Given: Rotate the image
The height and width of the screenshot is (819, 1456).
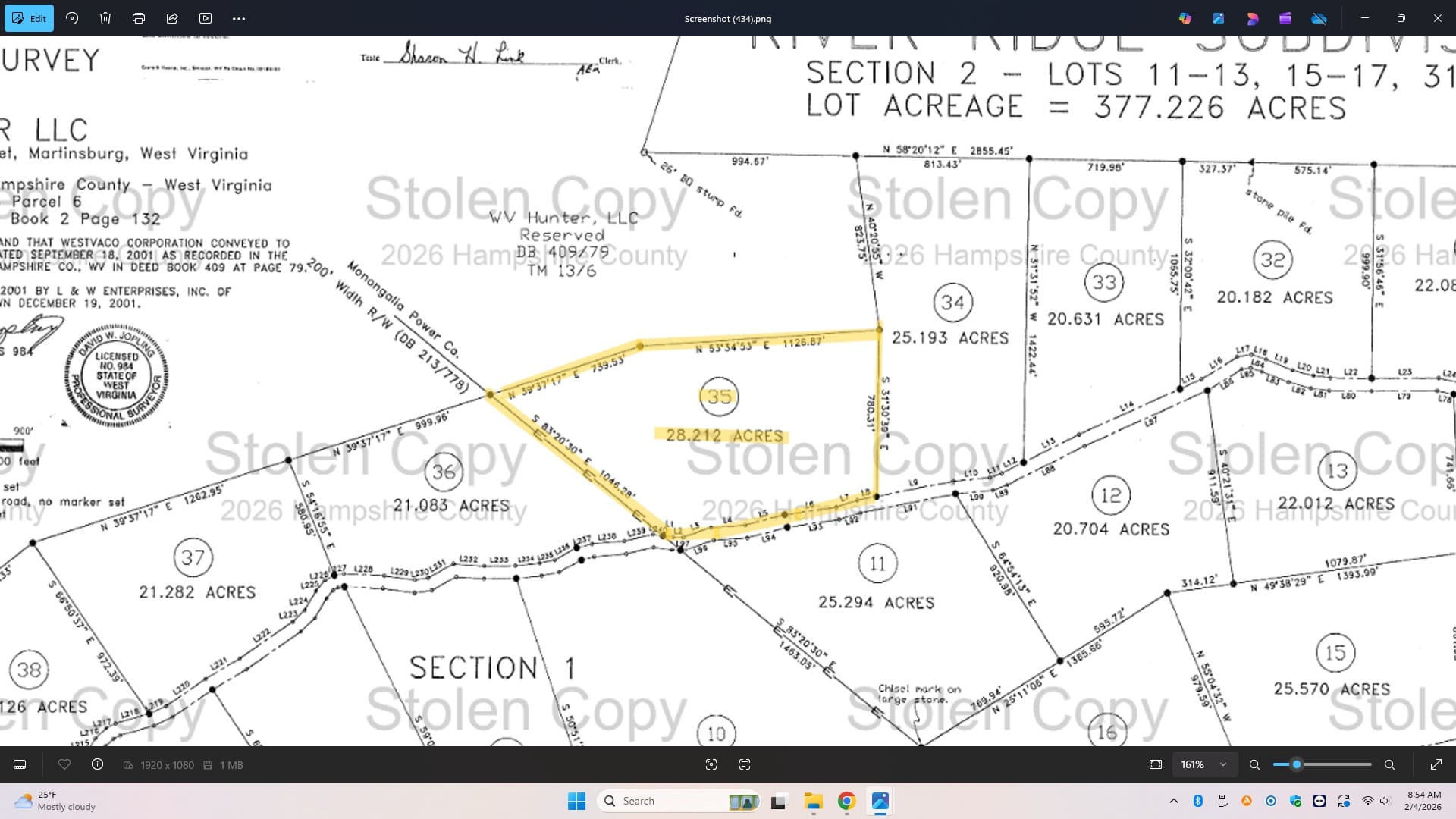Looking at the screenshot, I should [x=72, y=18].
